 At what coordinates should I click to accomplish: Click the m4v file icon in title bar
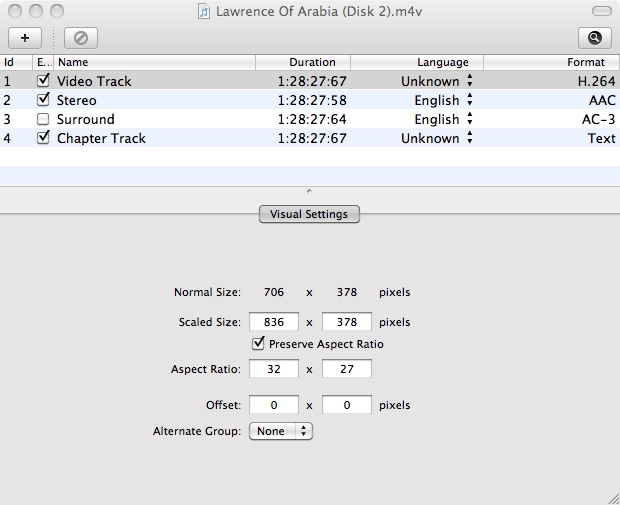(204, 11)
